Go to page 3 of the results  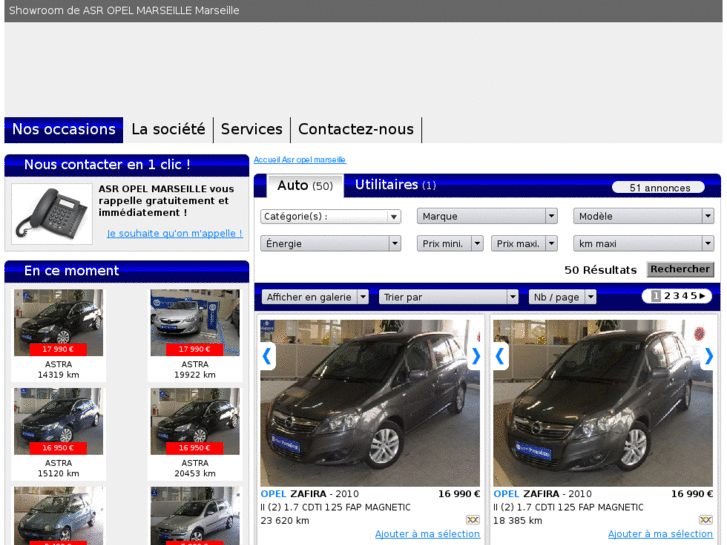pyautogui.click(x=675, y=296)
